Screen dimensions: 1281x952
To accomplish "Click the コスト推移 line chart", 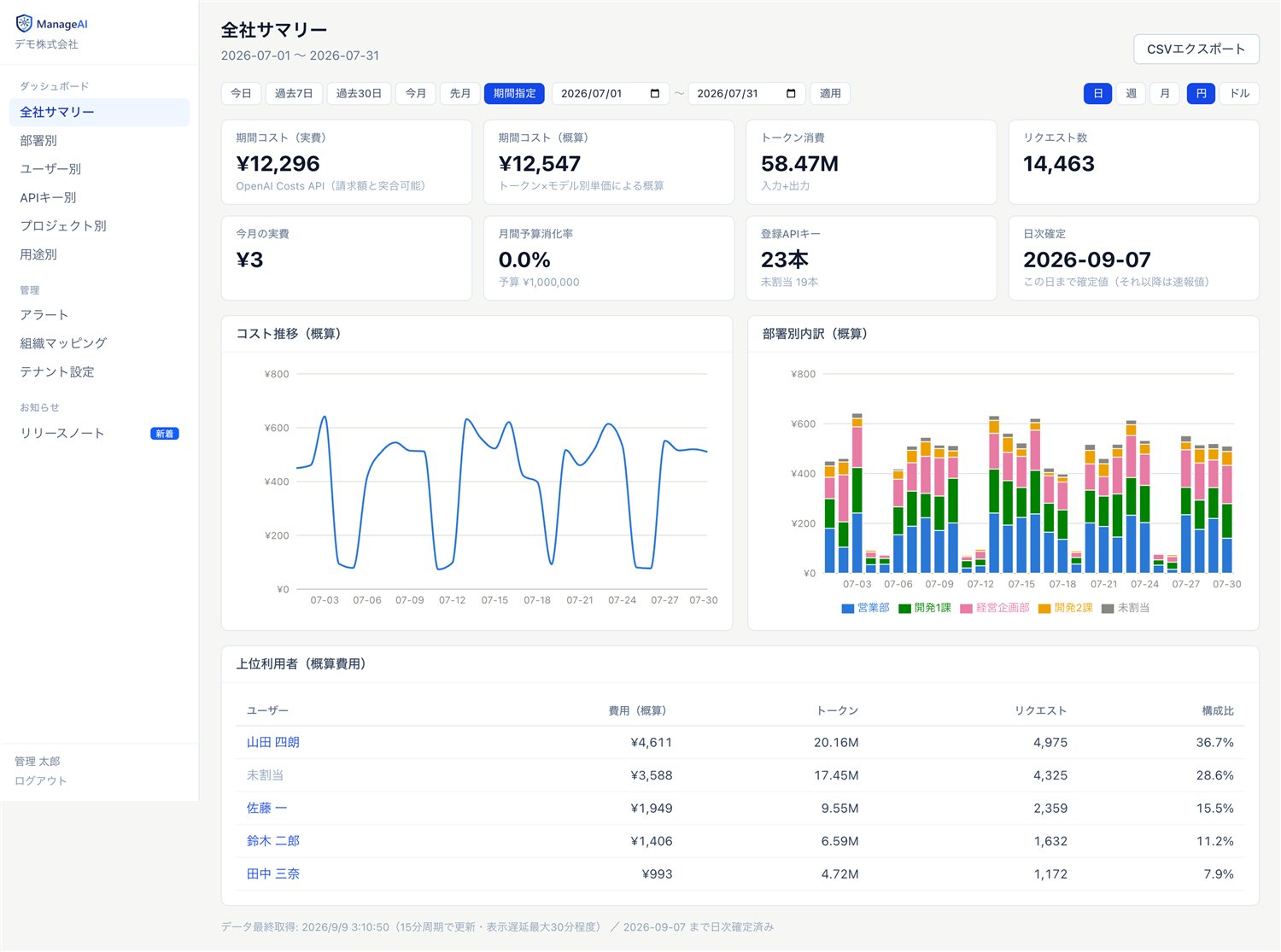I will pos(502,482).
